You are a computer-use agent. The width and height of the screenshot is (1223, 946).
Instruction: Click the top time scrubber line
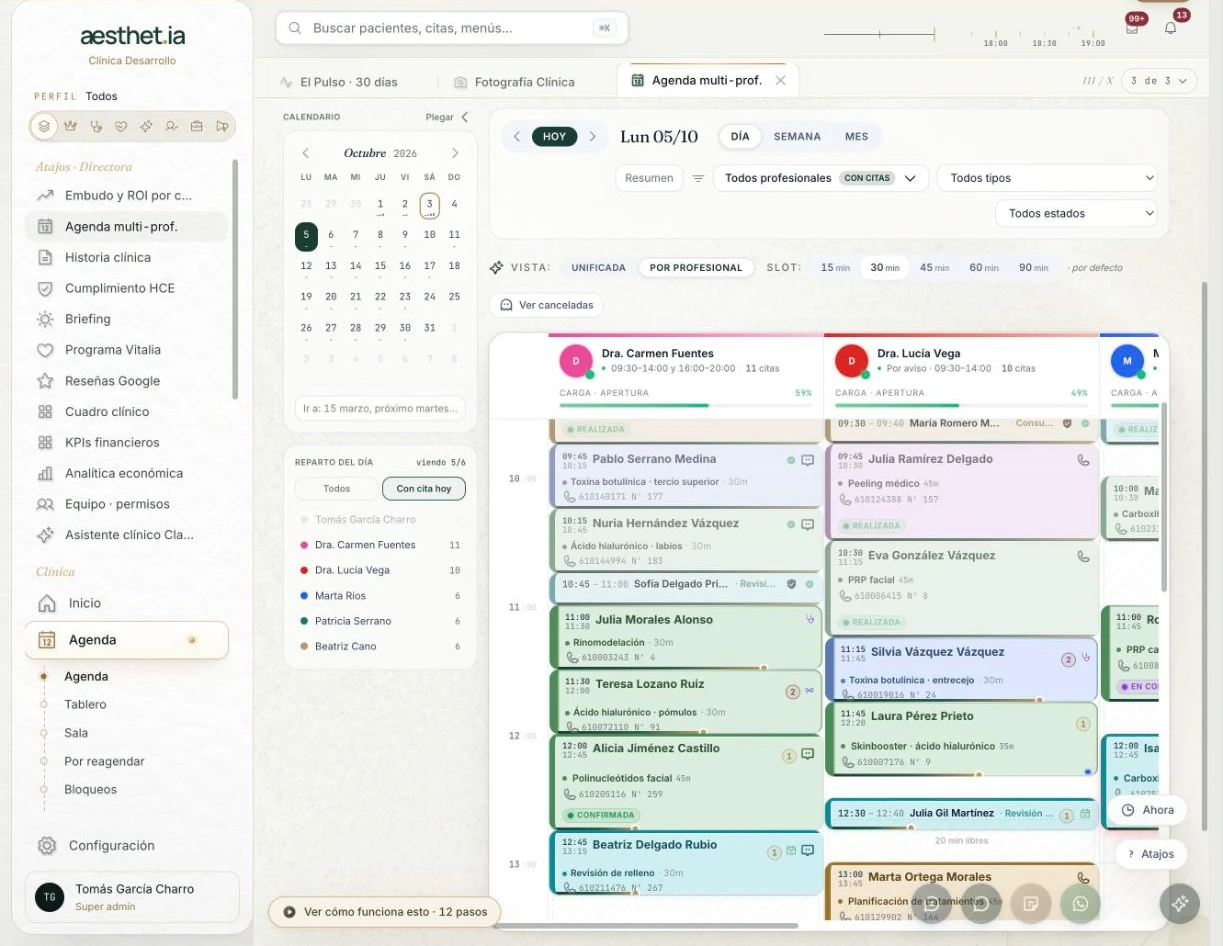[879, 35]
